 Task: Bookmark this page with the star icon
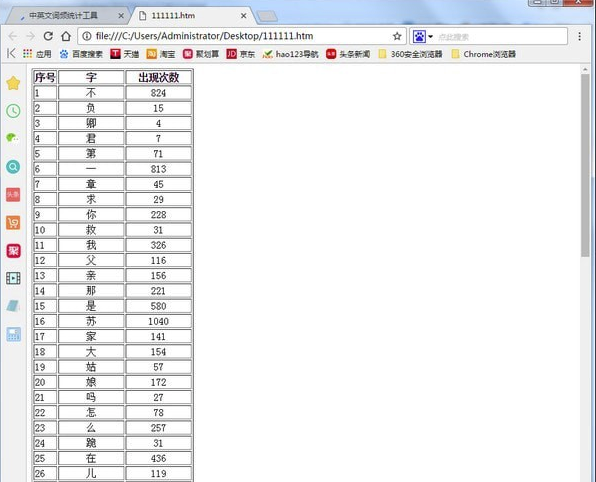[397, 36]
